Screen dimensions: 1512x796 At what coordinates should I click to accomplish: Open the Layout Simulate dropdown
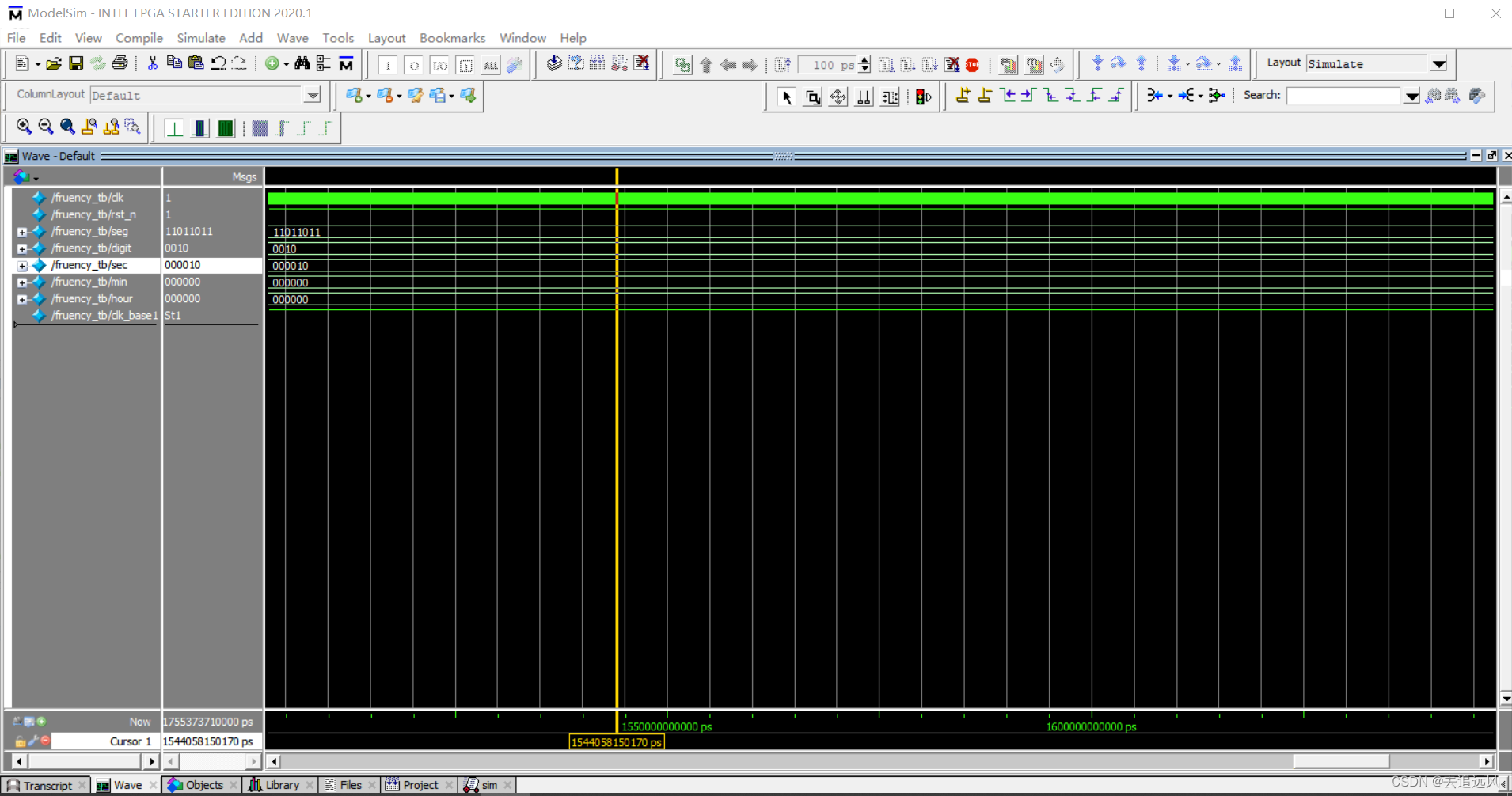coord(1438,64)
